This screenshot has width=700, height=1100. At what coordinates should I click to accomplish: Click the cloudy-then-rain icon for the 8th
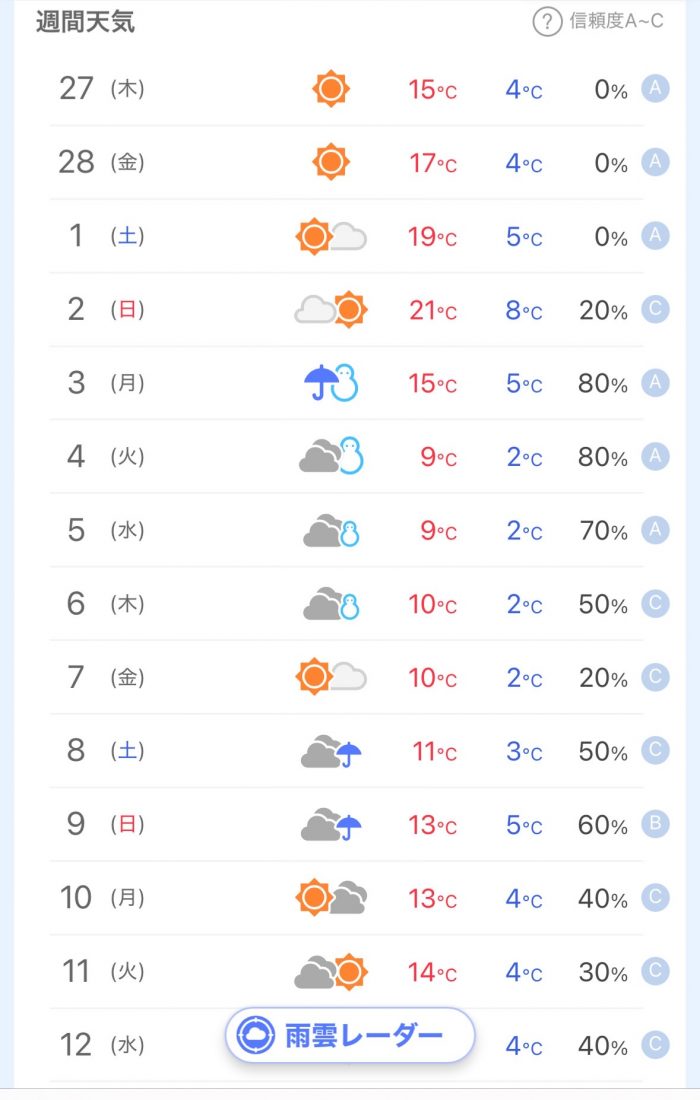coord(331,751)
